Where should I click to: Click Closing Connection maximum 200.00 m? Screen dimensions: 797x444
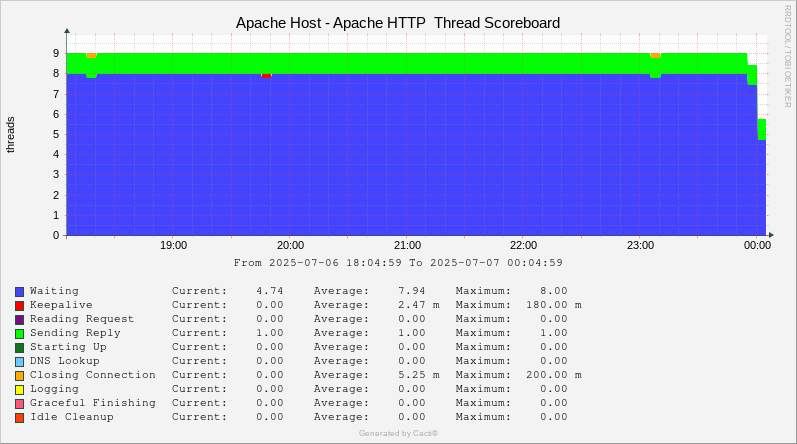tap(554, 375)
